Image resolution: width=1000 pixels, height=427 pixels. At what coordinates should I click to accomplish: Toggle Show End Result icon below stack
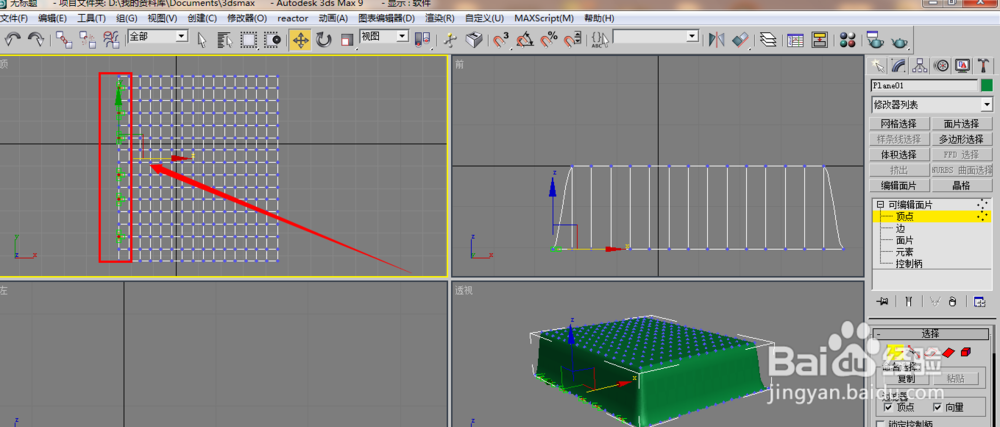(x=910, y=301)
